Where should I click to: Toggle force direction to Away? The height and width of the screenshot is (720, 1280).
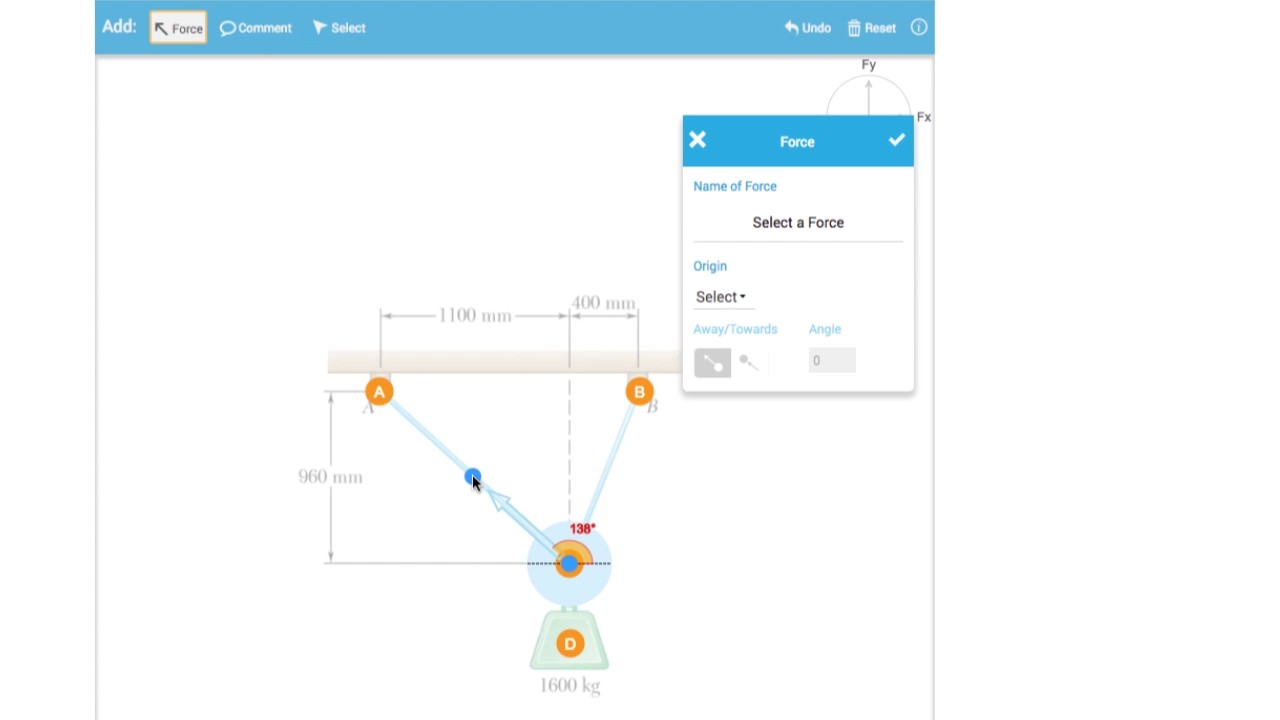pyautogui.click(x=712, y=362)
